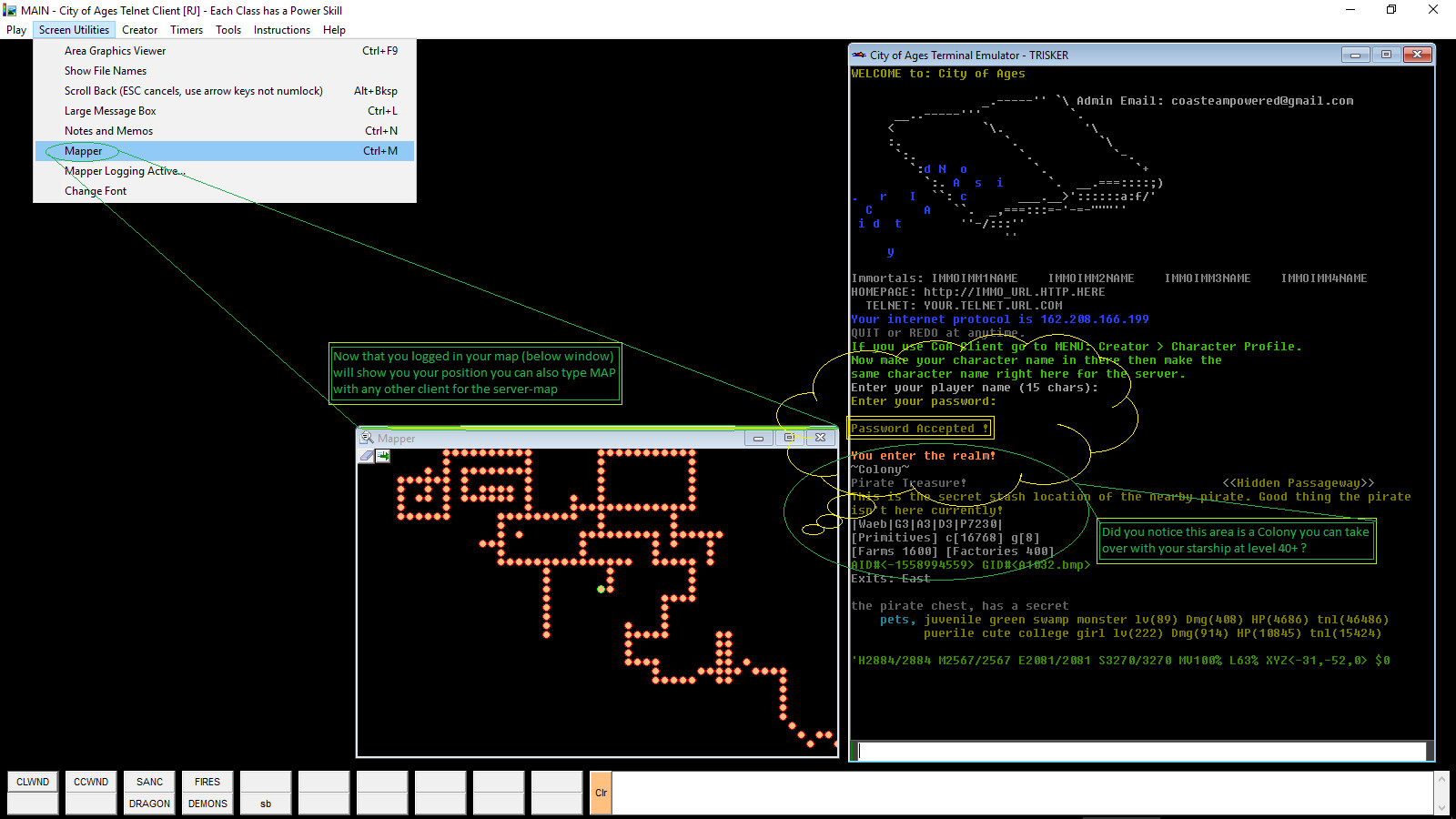Click the MAIN telnet client title bar icon

point(9,10)
